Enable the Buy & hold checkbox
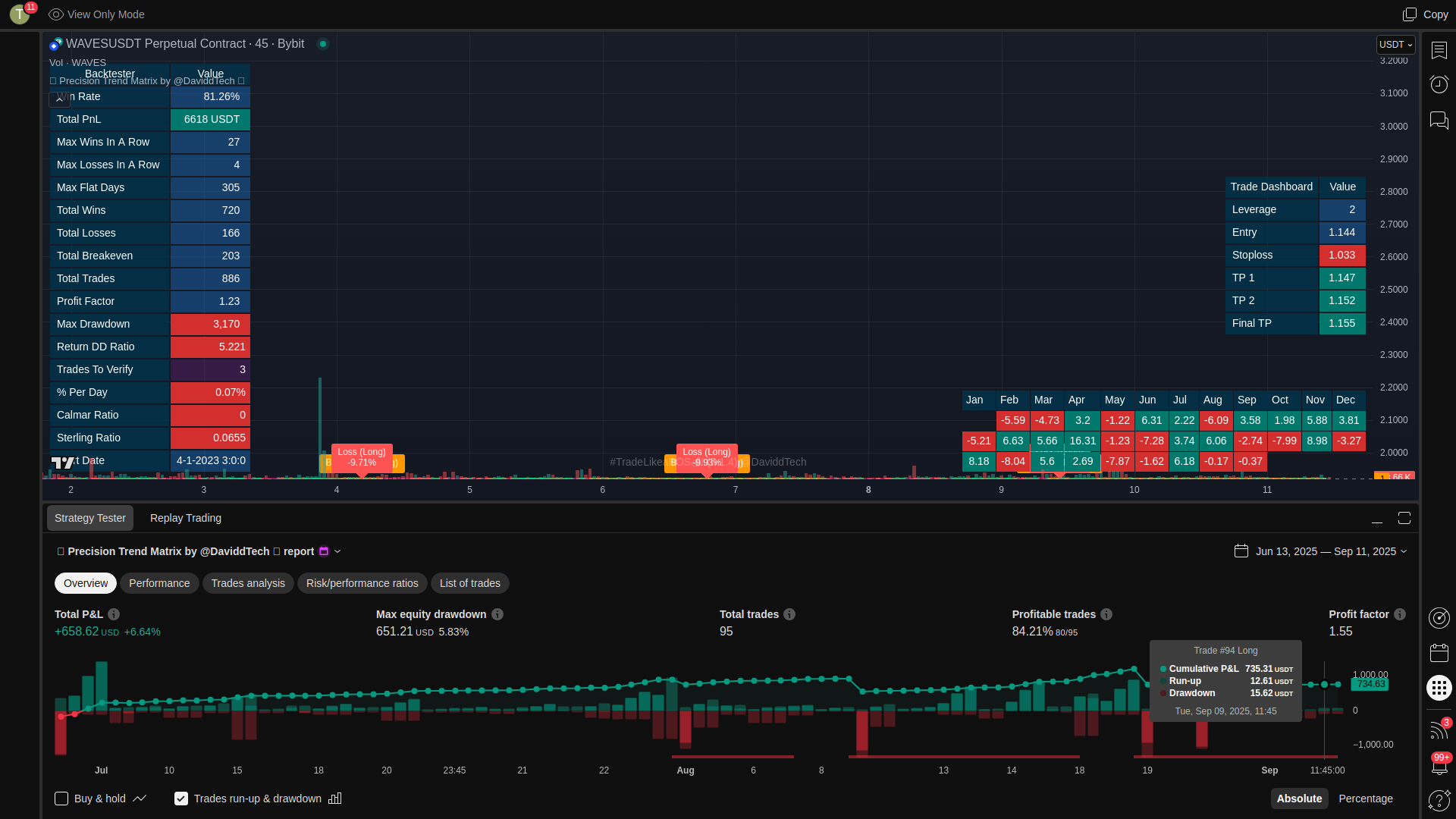Screen dimensions: 1456x819 point(61,799)
